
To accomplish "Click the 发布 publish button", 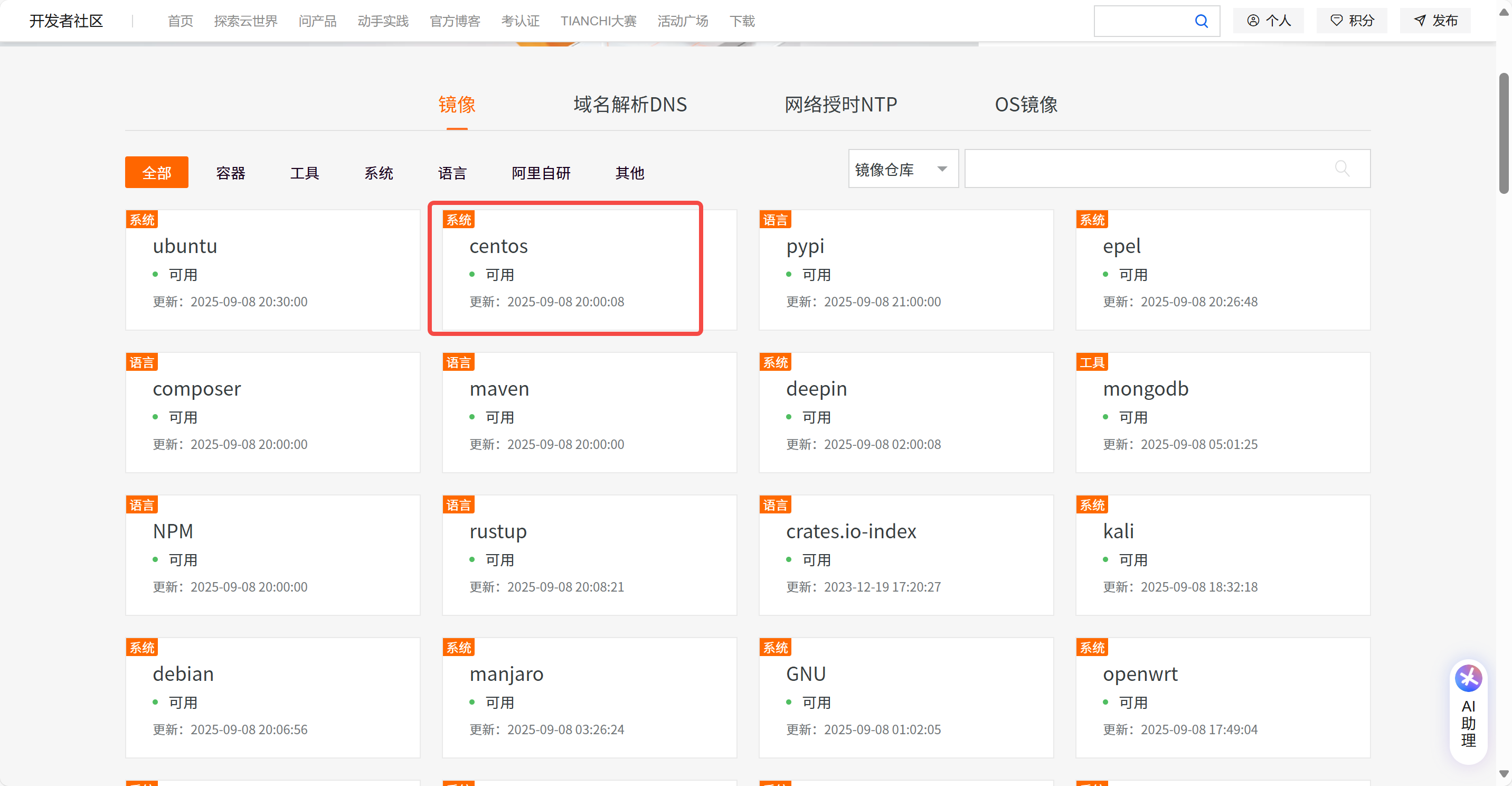I will [1435, 21].
